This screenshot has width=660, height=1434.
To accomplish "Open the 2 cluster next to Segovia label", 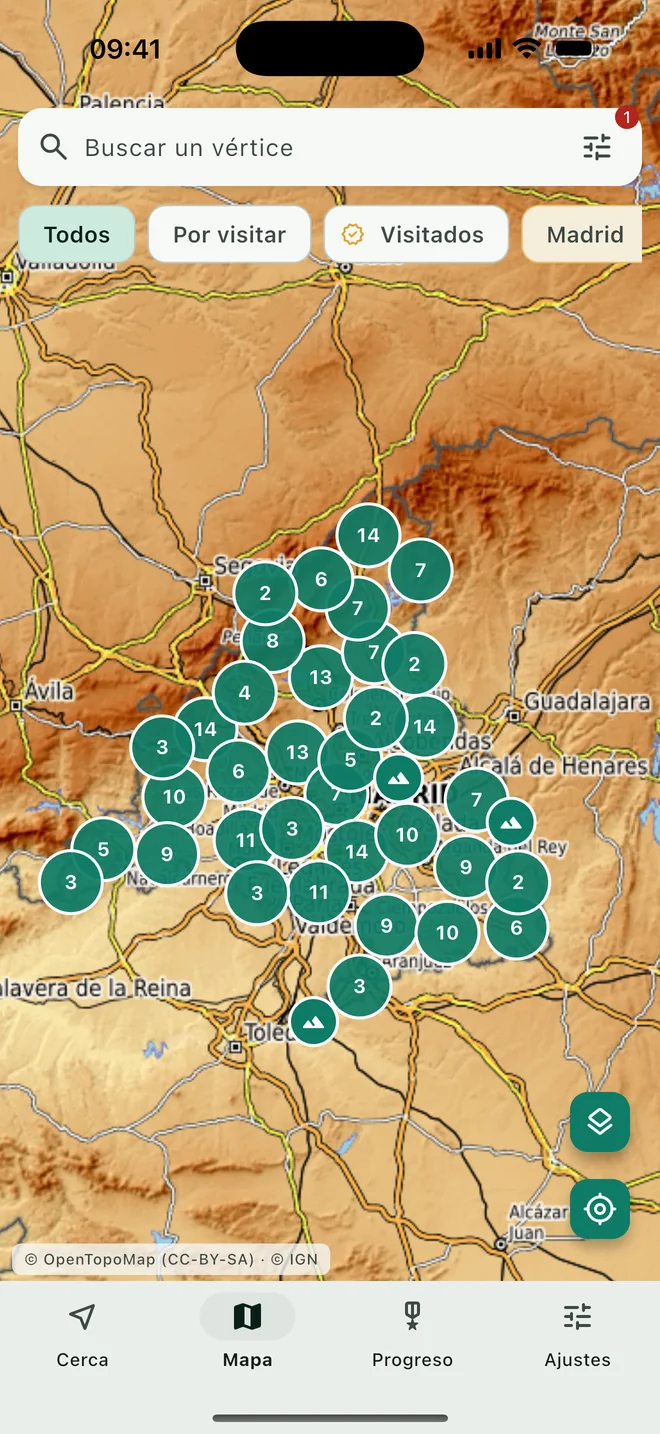I will click(x=265, y=593).
